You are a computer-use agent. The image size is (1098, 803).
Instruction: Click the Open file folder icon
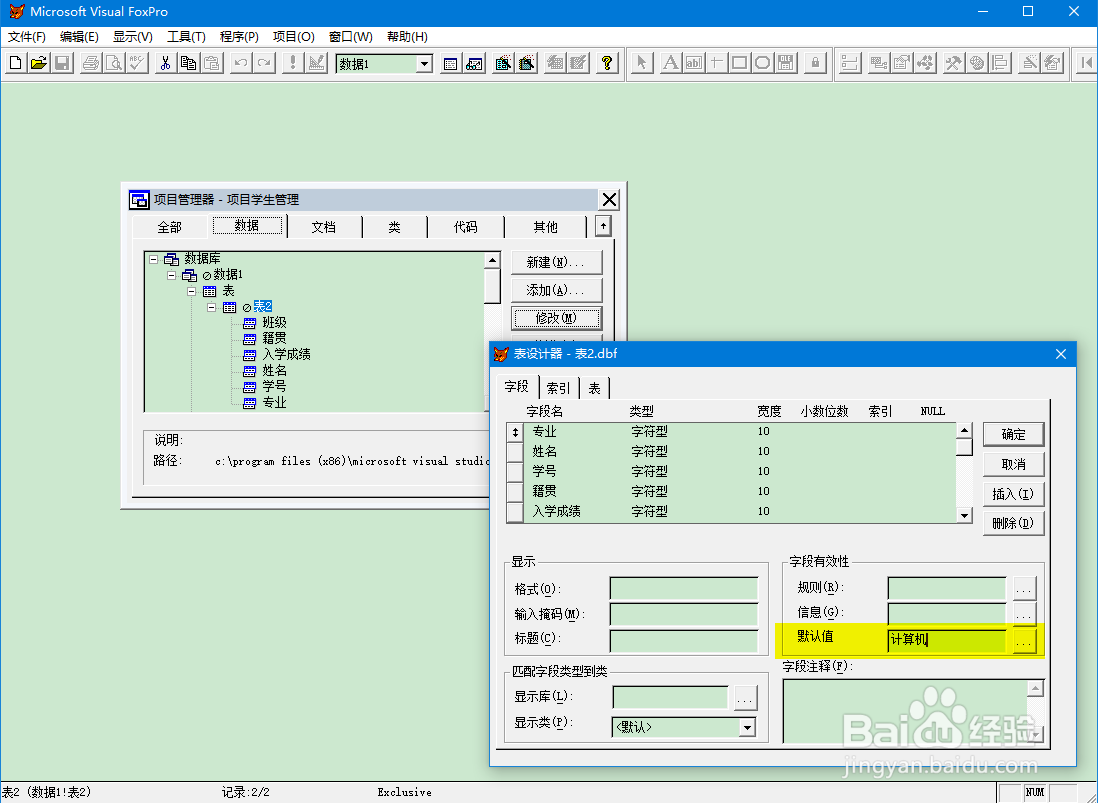pos(39,63)
